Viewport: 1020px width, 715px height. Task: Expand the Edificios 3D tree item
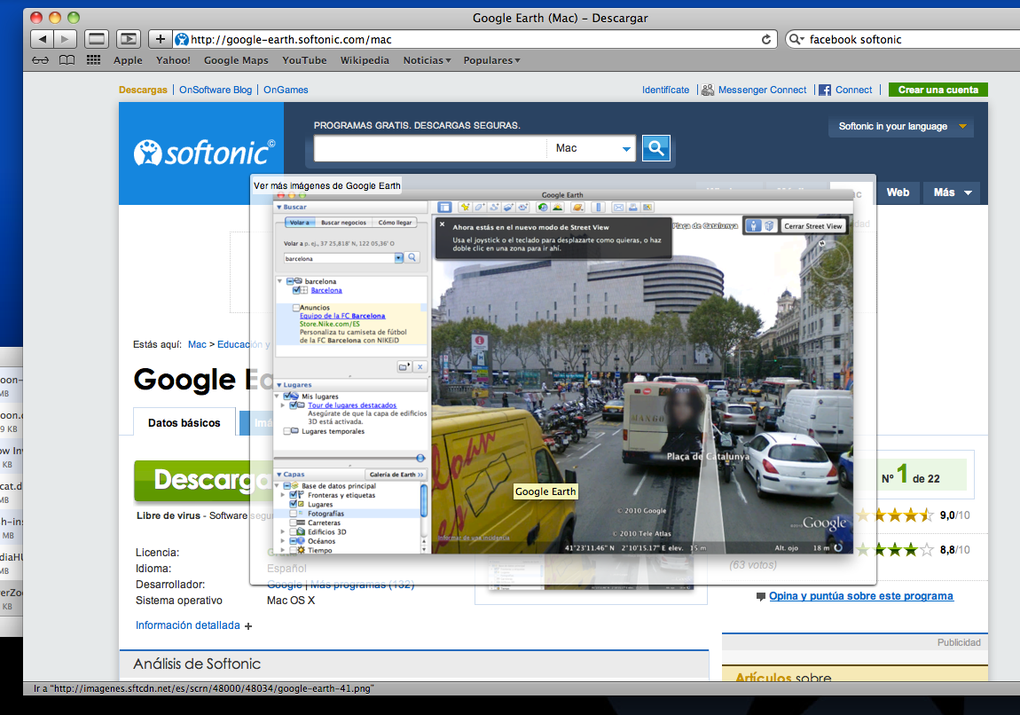(x=282, y=531)
